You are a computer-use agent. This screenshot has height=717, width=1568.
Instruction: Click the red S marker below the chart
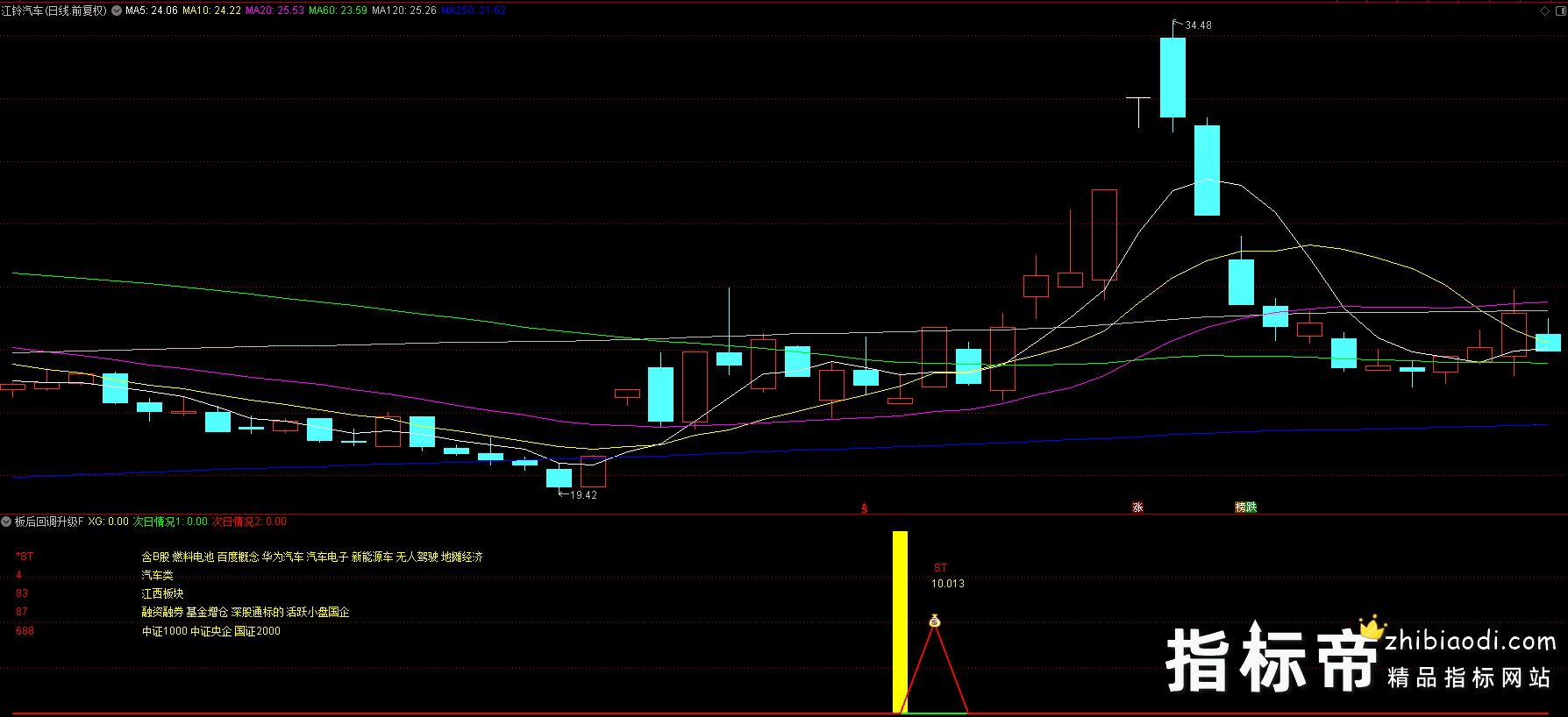click(865, 508)
